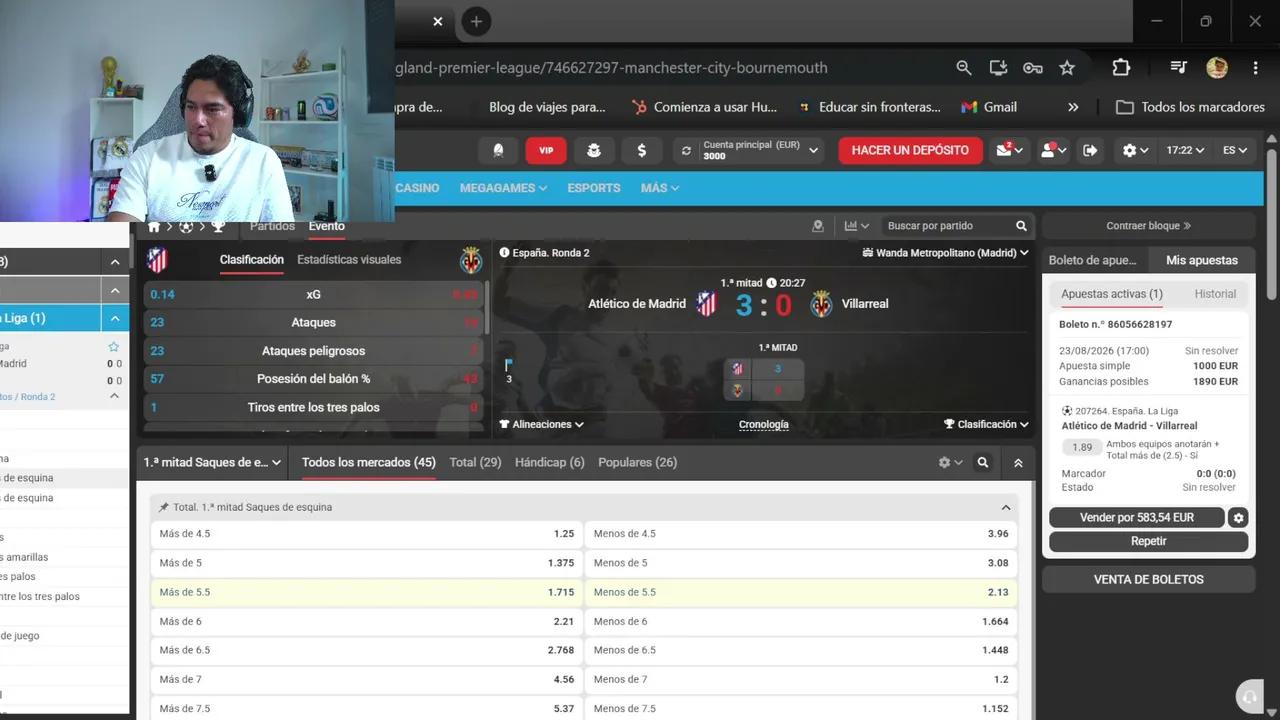Click the dollar sign icon

point(642,150)
